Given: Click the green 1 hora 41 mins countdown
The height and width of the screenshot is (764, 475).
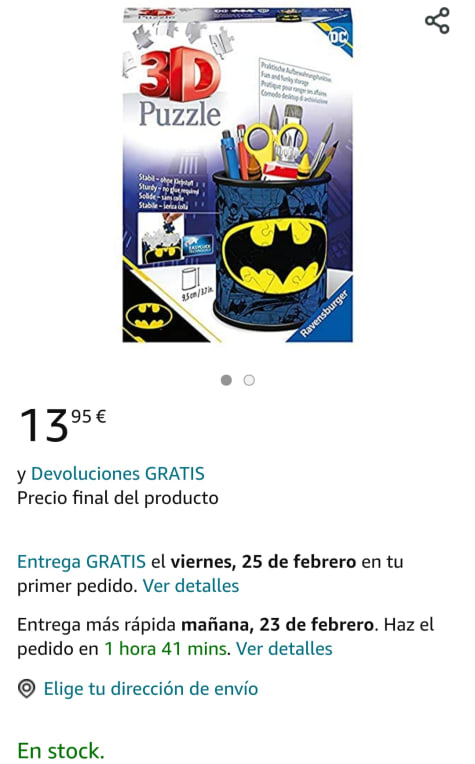Looking at the screenshot, I should pos(166,649).
